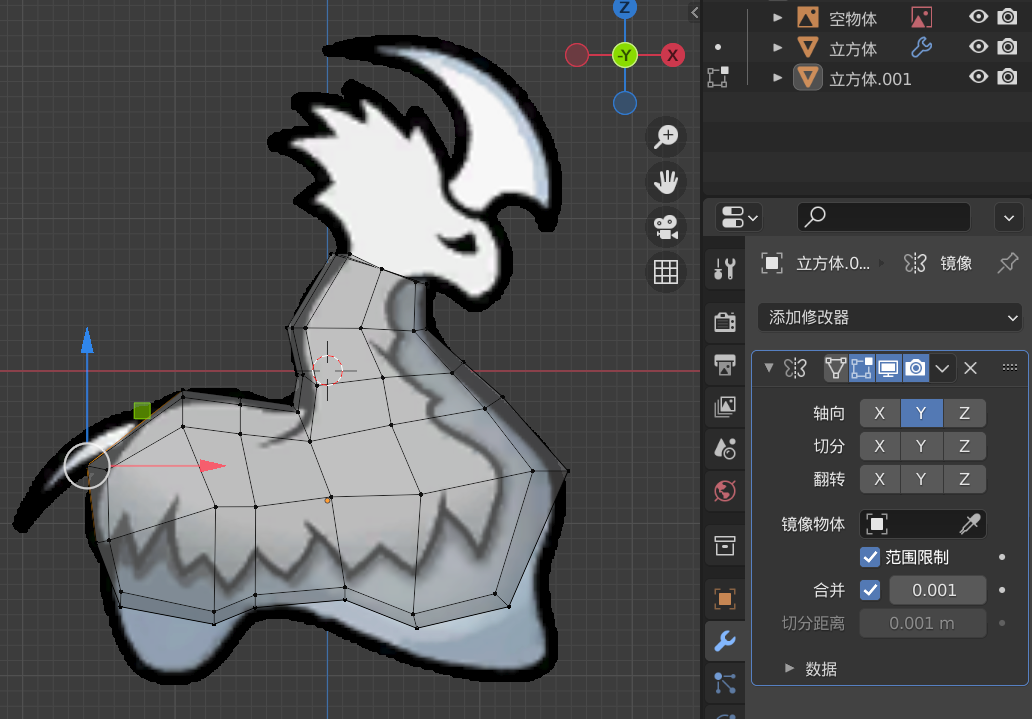Toggle the modifier's On Cage button
1032x719 pixels.
tap(835, 368)
